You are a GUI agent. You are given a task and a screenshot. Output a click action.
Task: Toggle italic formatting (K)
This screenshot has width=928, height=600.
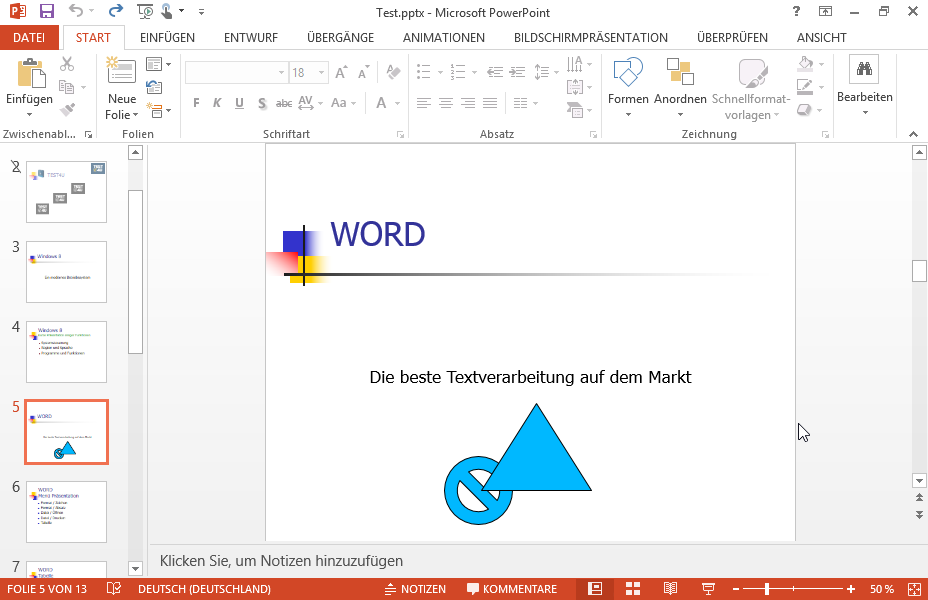[217, 103]
